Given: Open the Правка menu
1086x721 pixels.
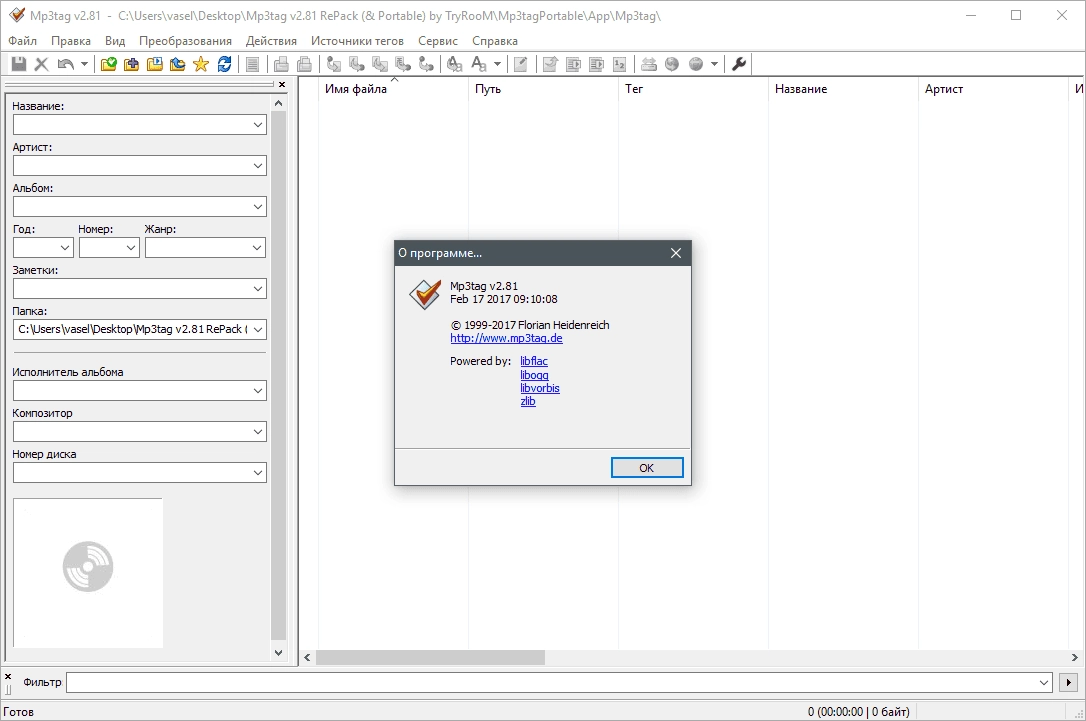Looking at the screenshot, I should 71,41.
